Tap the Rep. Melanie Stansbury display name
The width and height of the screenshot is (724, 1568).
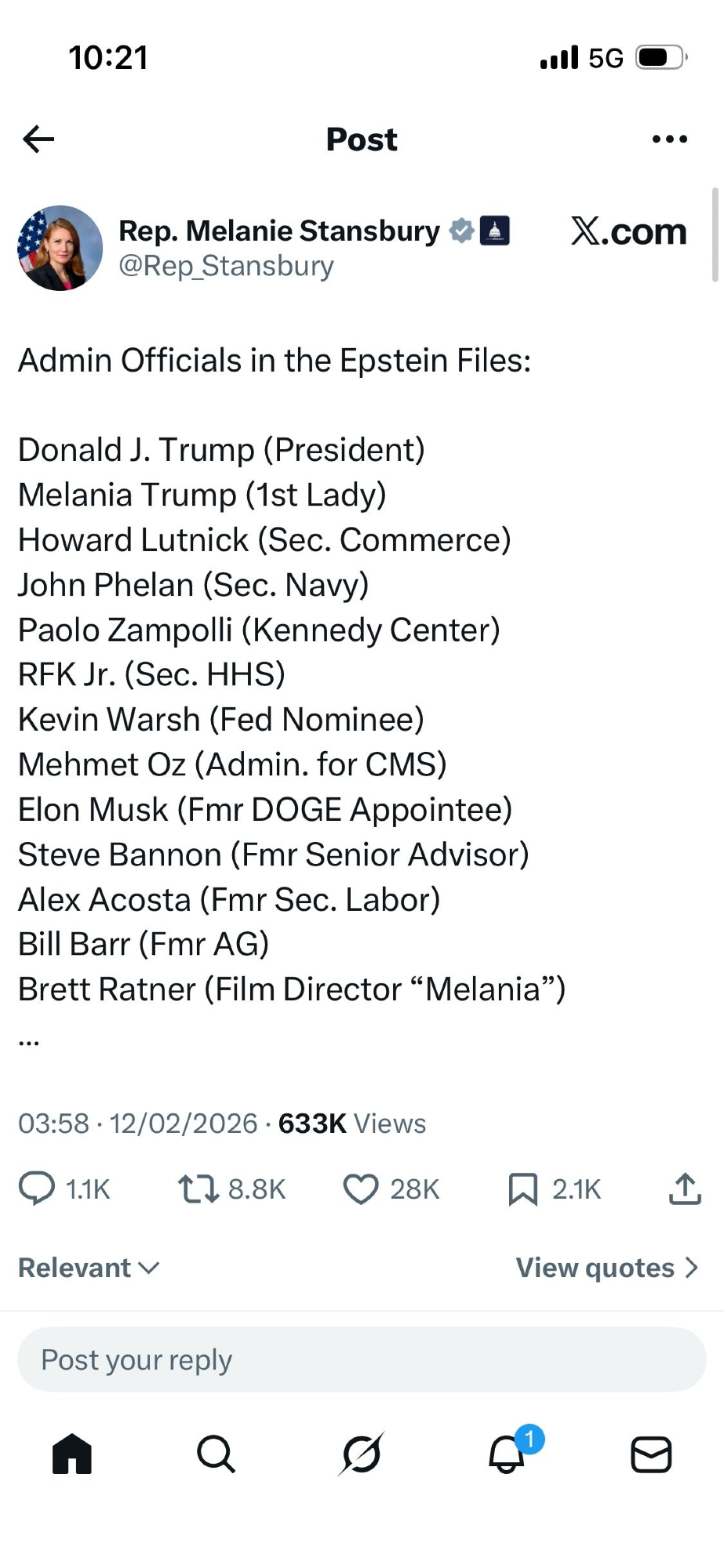(278, 231)
